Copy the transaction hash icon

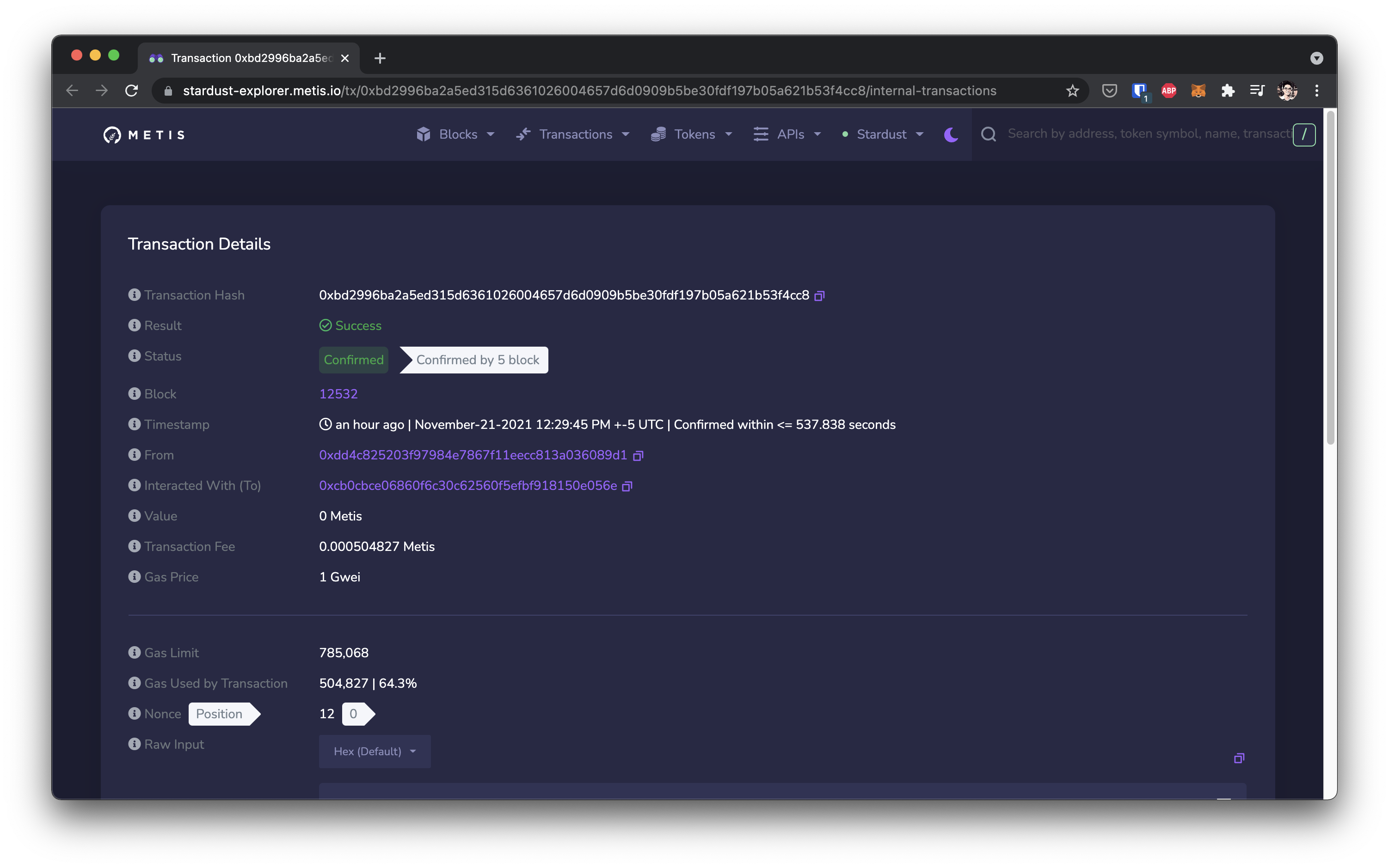click(x=819, y=296)
